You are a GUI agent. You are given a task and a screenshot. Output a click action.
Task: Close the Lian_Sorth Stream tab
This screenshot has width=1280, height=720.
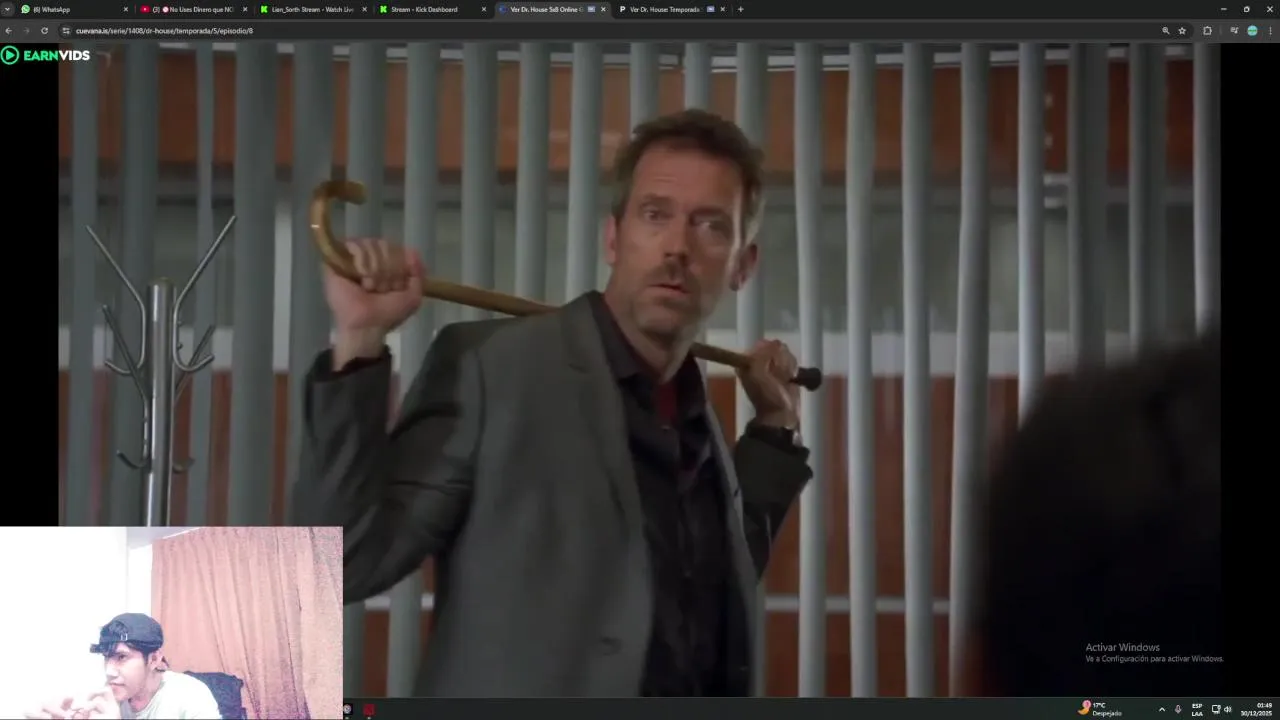coord(364,9)
